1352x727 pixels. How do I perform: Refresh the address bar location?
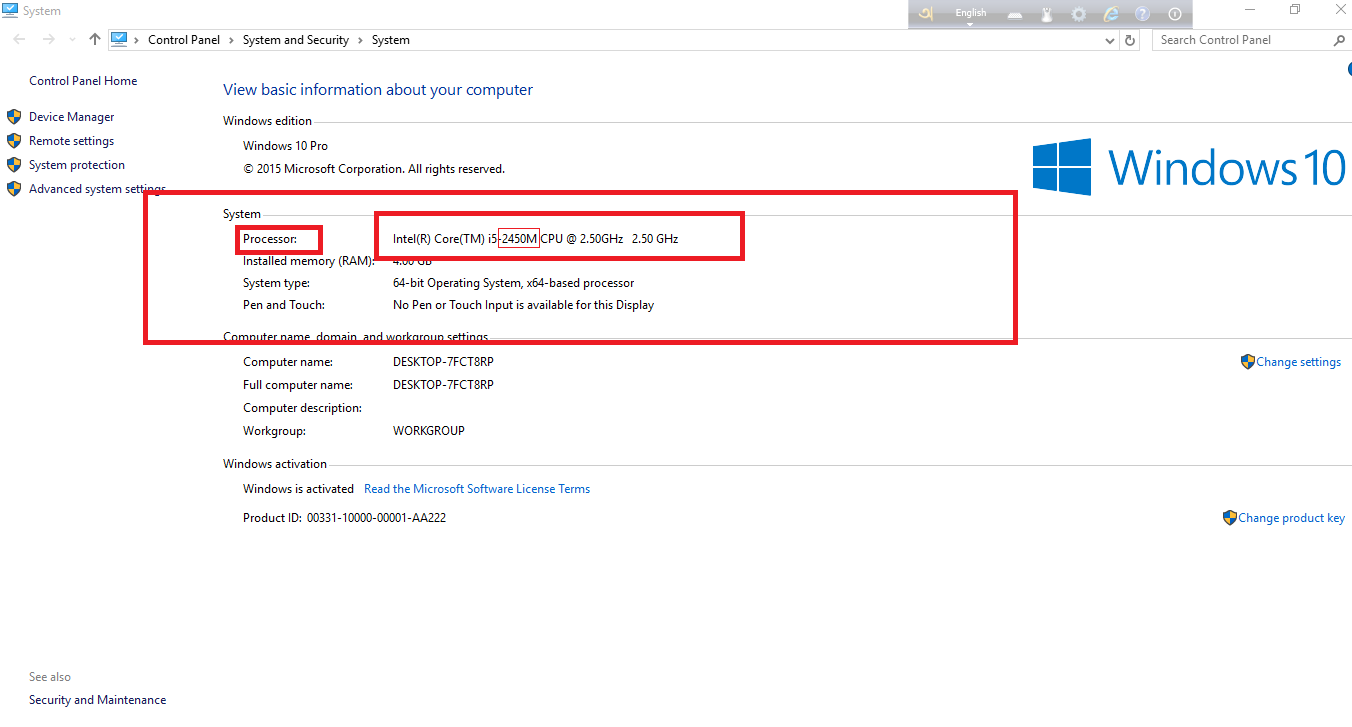point(1130,40)
